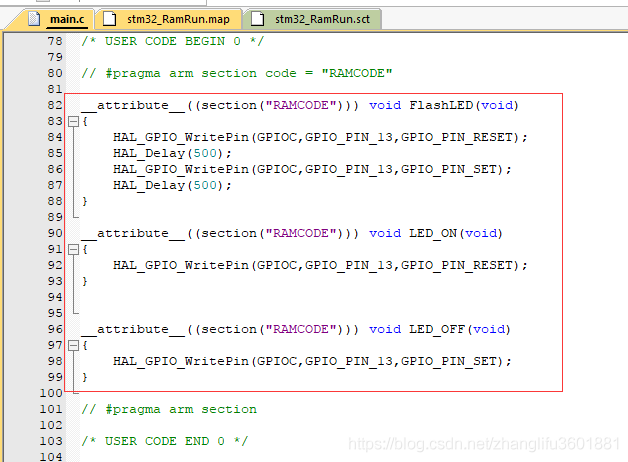Open the stm32_RamRun.map tab
628x462 pixels.
click(170, 19)
